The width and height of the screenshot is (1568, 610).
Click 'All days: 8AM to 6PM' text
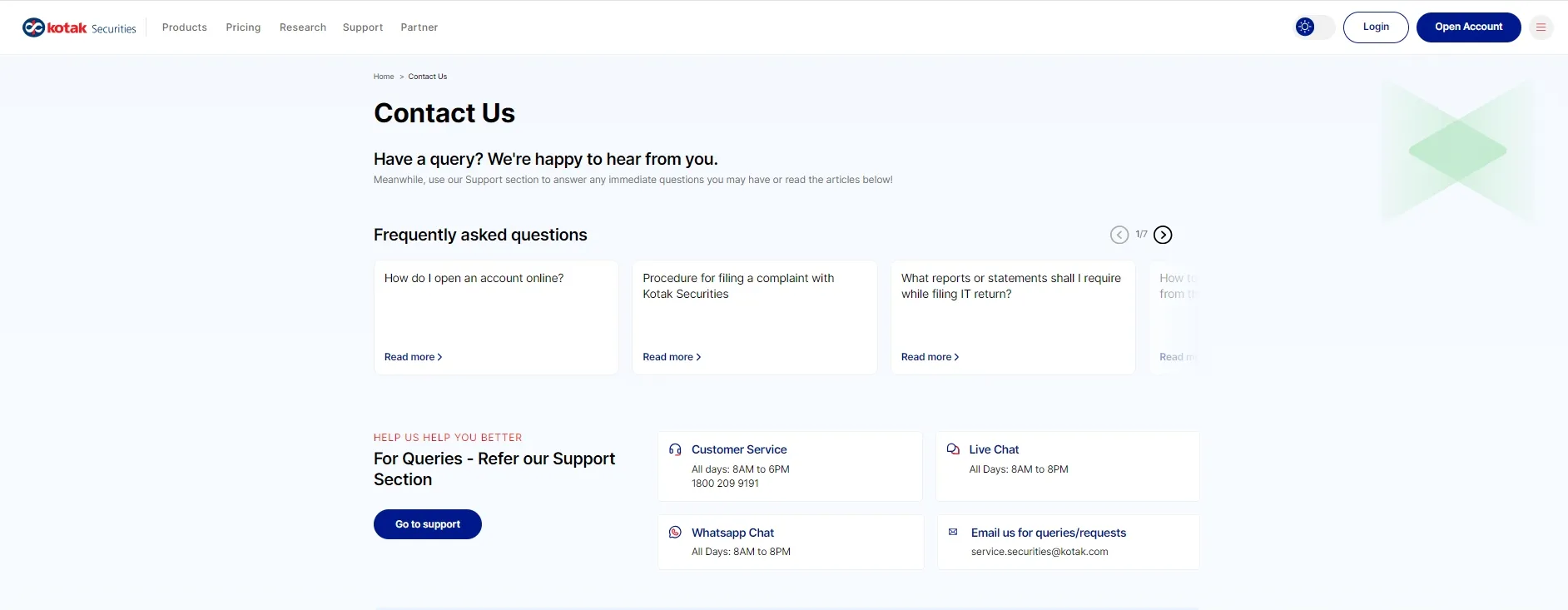741,469
